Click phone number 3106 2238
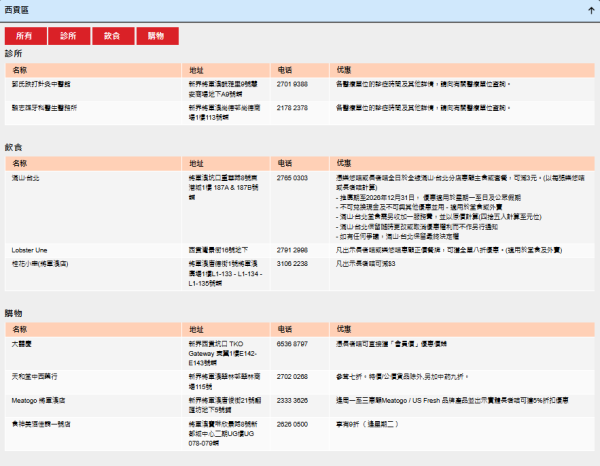The image size is (600, 466). tap(292, 264)
